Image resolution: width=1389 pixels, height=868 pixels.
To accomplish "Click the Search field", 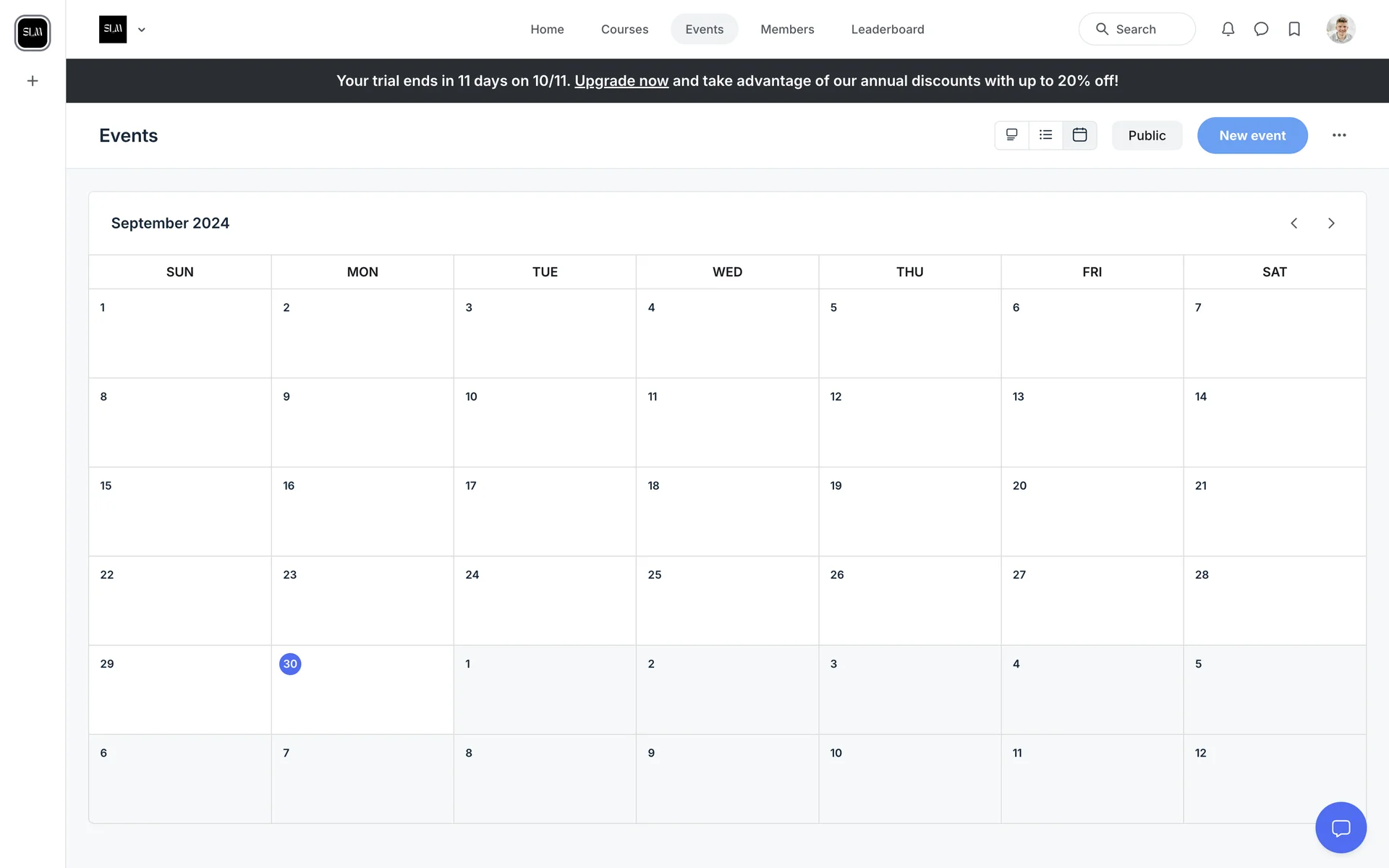I will [x=1137, y=29].
